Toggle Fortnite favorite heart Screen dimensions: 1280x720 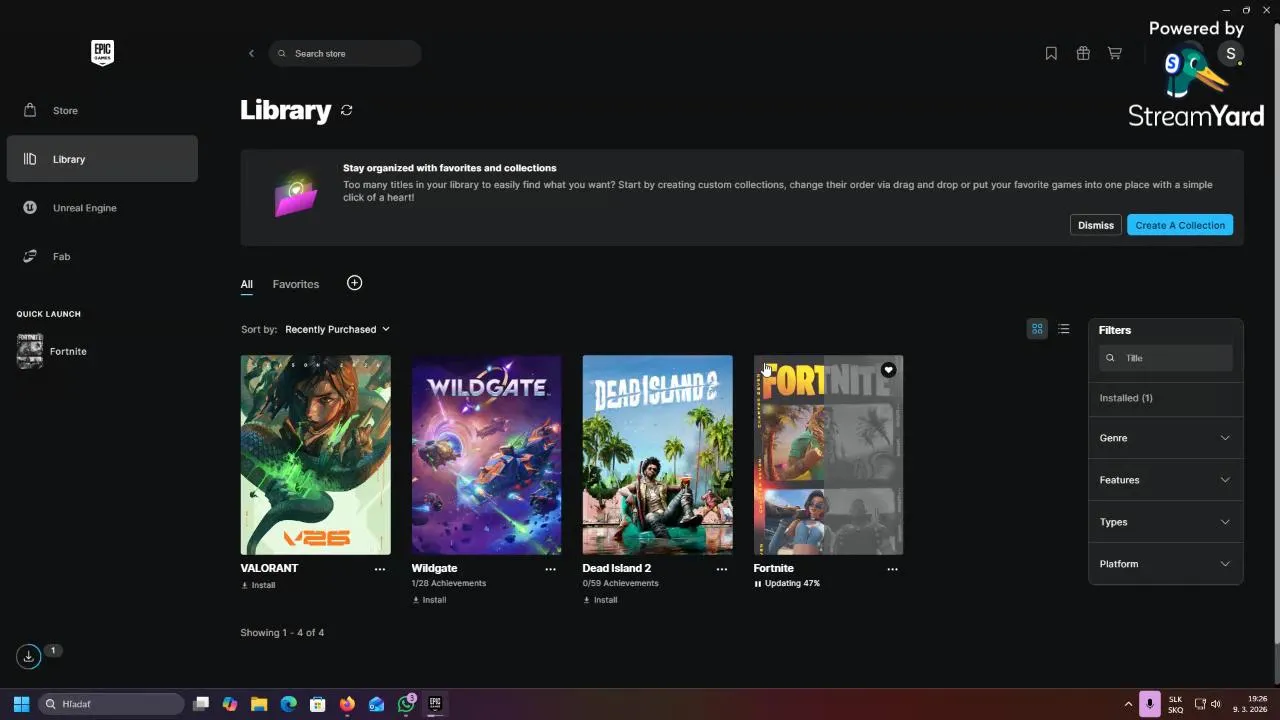click(x=888, y=370)
